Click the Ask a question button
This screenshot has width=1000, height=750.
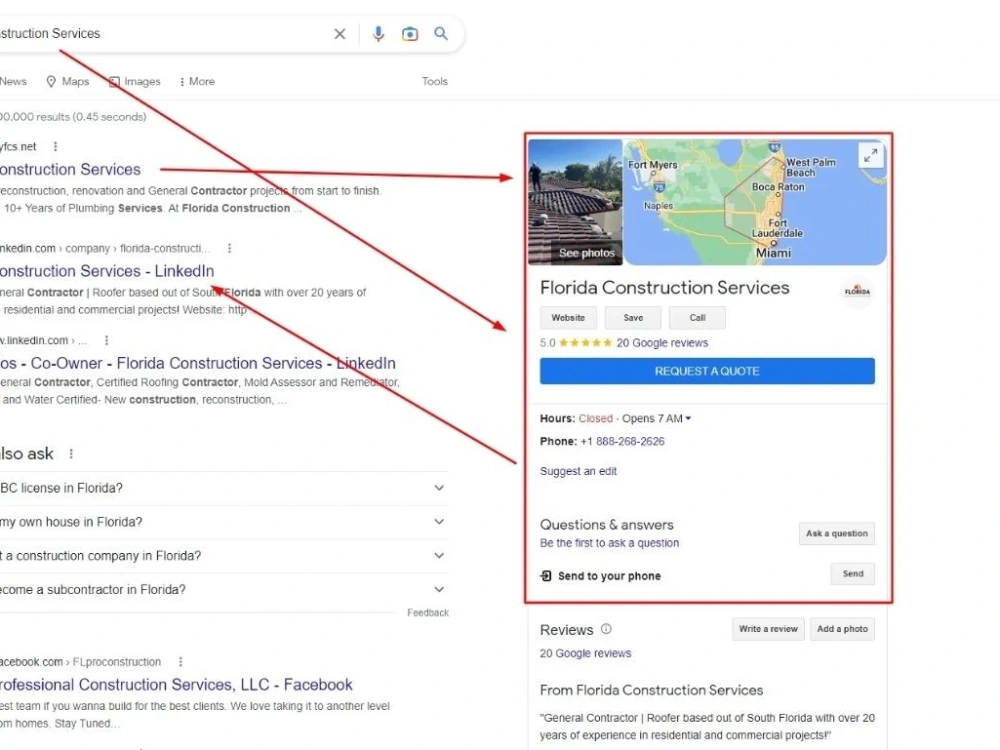(x=837, y=534)
